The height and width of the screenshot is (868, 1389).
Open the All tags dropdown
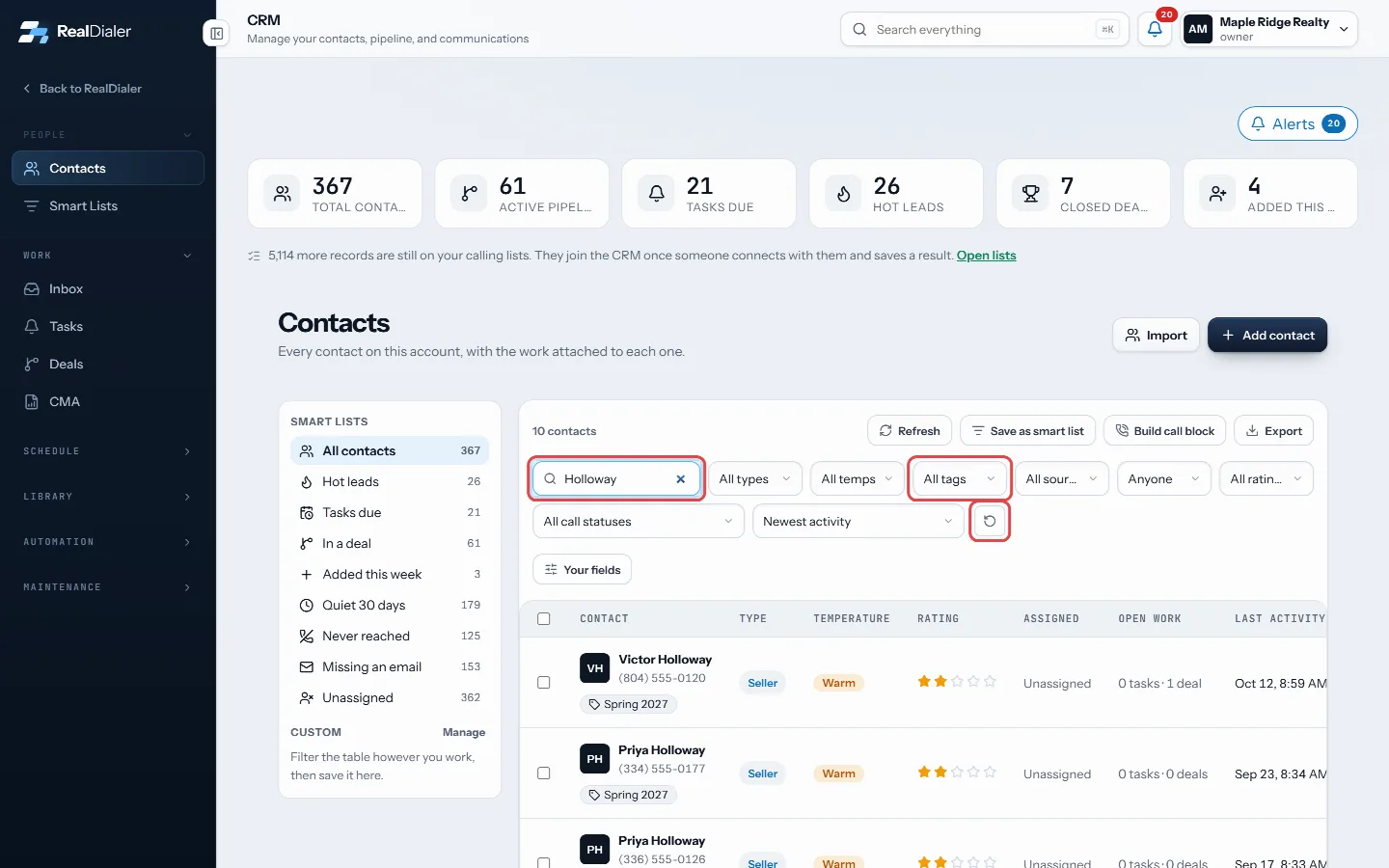coord(960,479)
